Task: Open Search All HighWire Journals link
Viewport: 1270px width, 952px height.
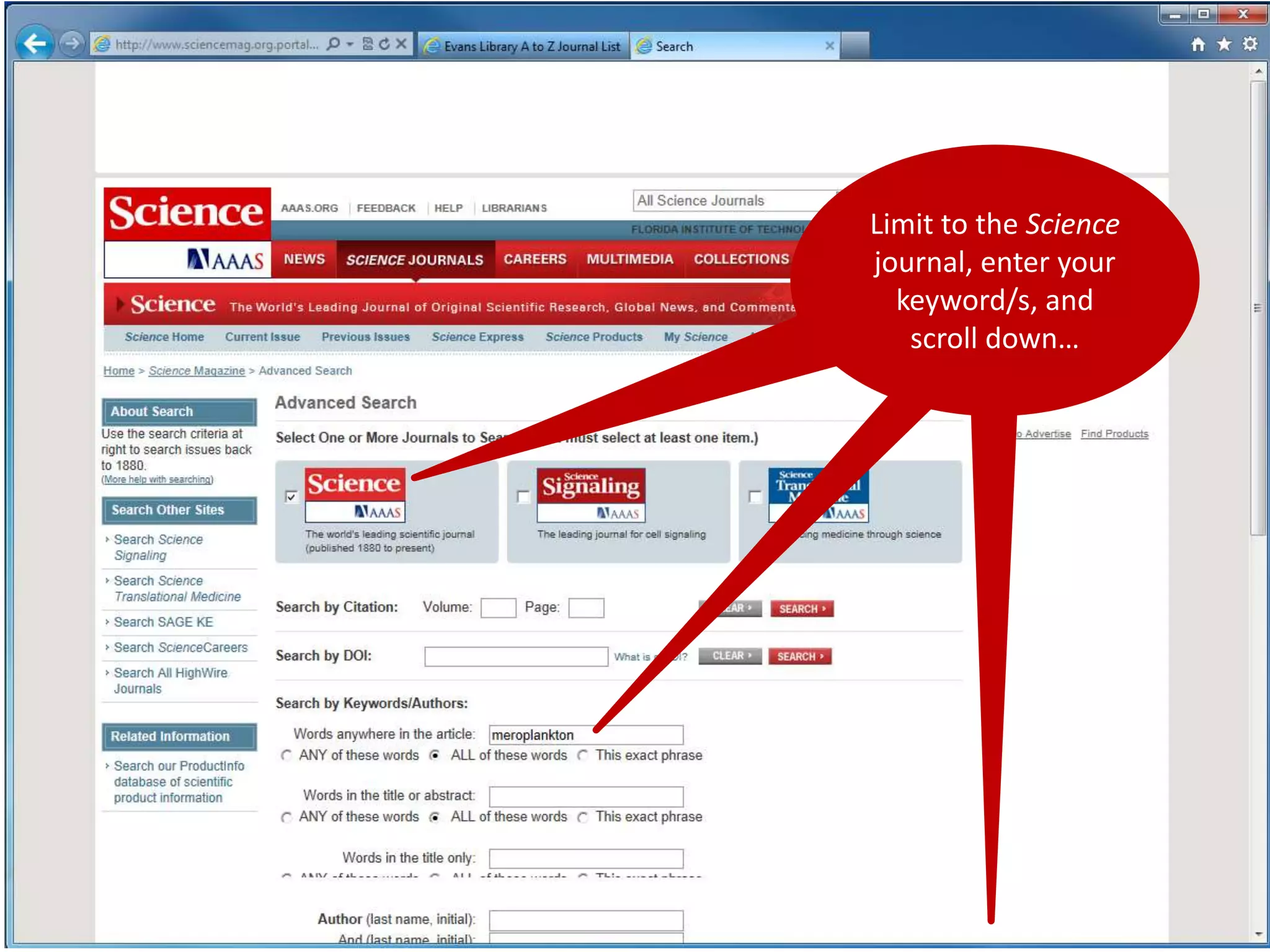Action: pos(171,681)
